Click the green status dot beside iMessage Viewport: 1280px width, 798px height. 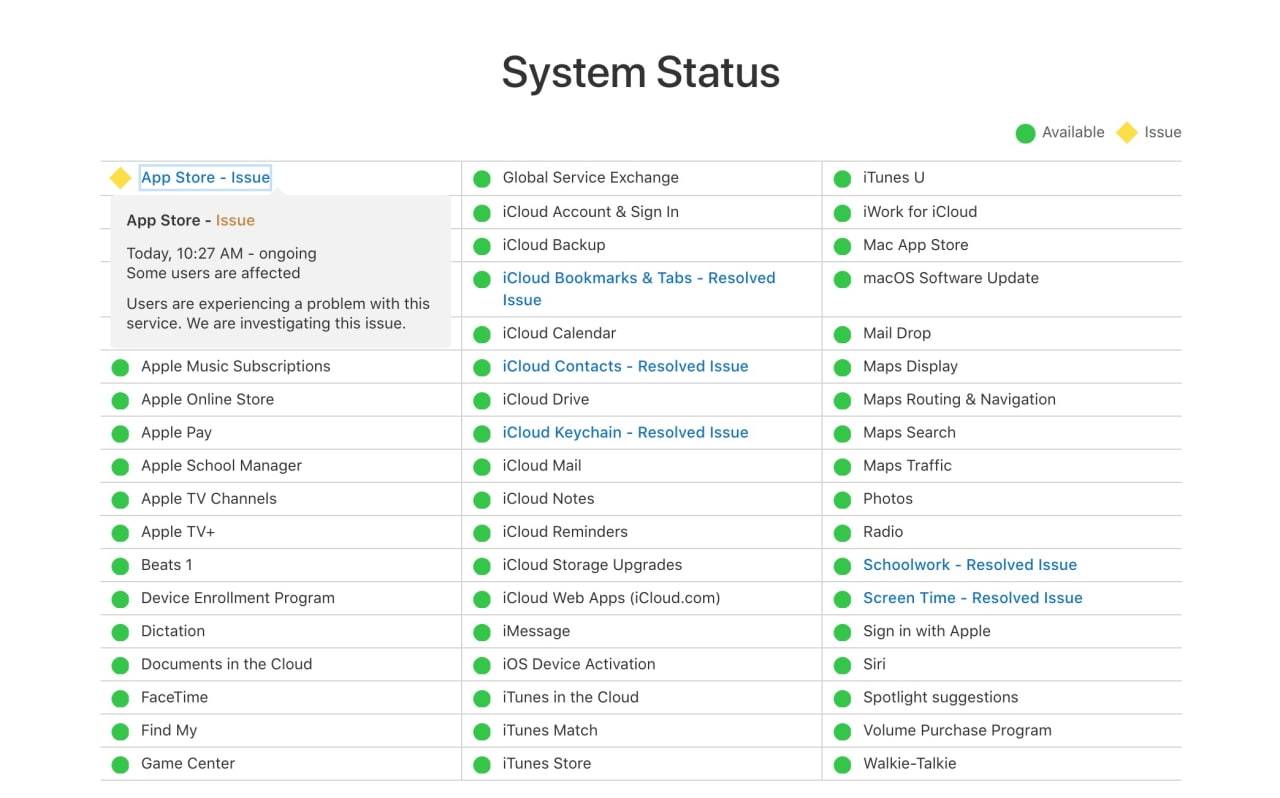[x=482, y=633]
